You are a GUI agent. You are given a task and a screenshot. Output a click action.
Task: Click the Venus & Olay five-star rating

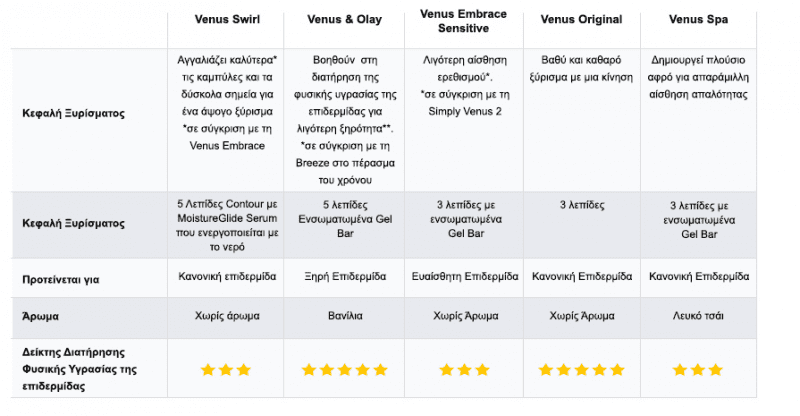click(x=344, y=370)
